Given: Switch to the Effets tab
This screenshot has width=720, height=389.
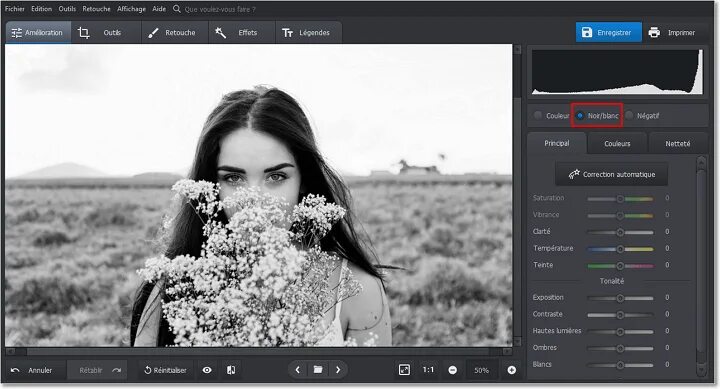Looking at the screenshot, I should coord(242,33).
